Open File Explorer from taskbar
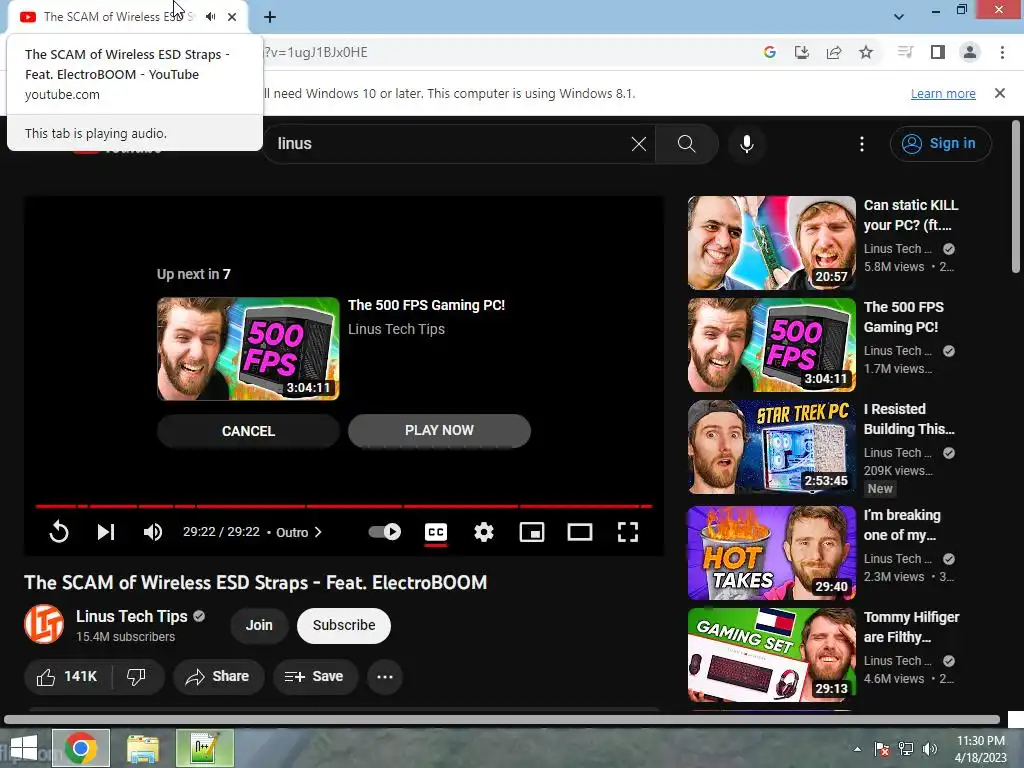 (143, 748)
